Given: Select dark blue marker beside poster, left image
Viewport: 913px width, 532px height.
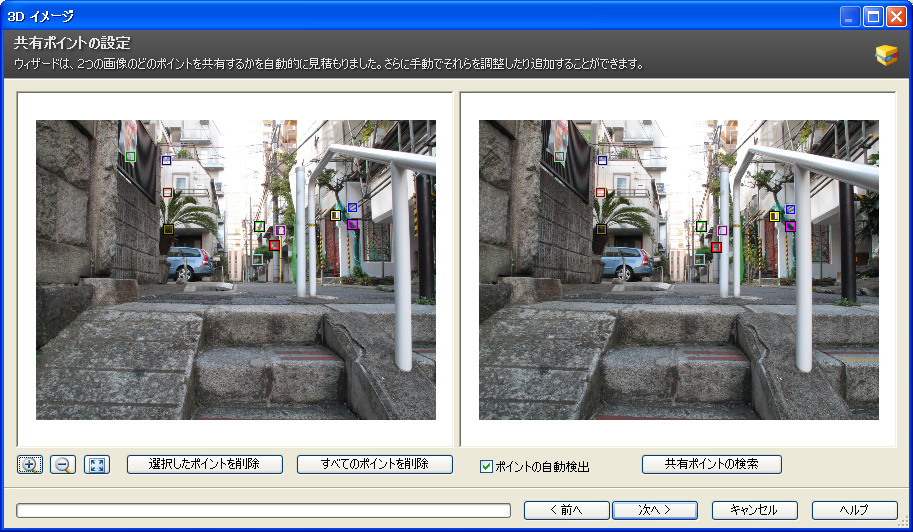Looking at the screenshot, I should [167, 160].
